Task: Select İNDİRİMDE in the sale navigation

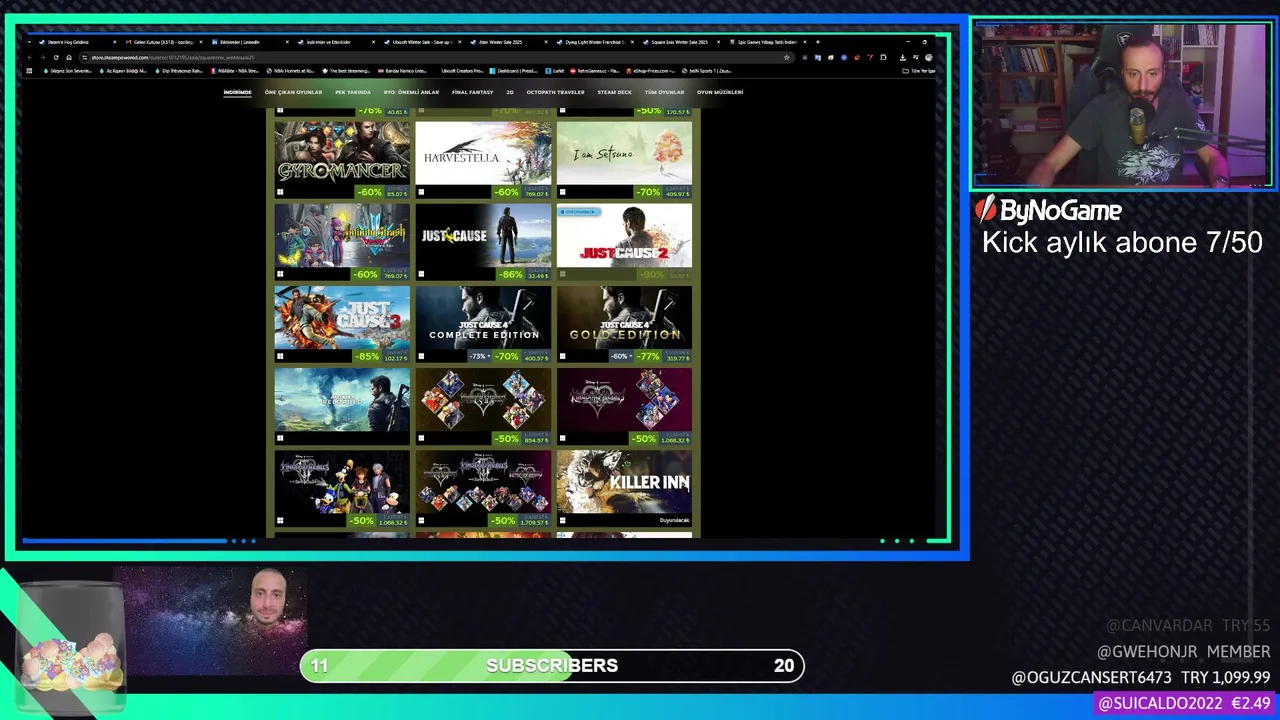Action: (x=237, y=92)
